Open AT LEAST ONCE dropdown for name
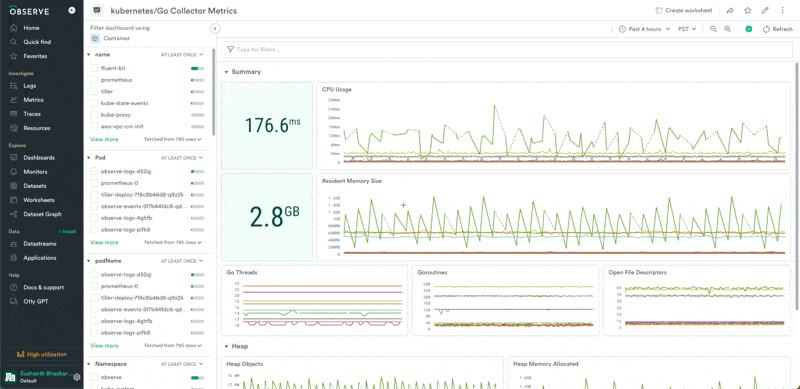Image resolution: width=800 pixels, height=389 pixels. (x=182, y=54)
